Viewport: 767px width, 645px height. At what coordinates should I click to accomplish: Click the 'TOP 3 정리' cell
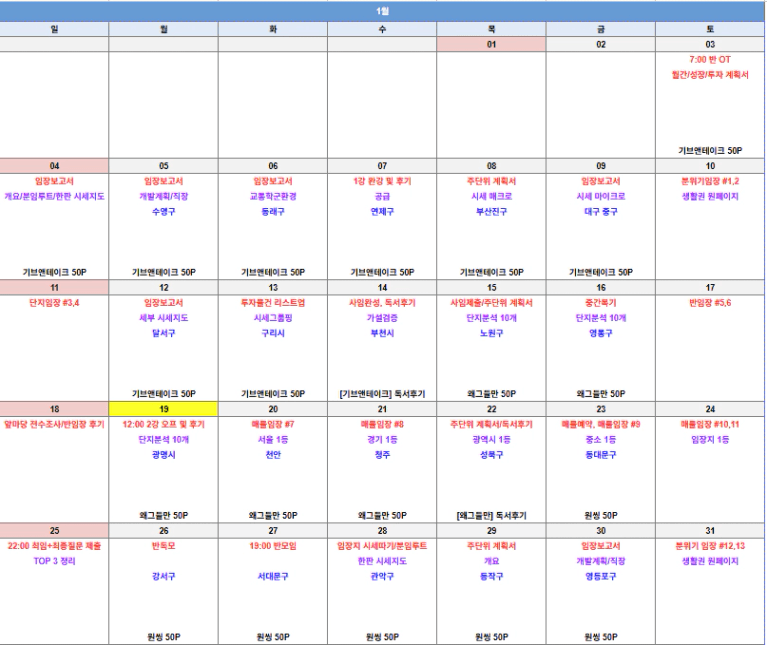point(54,561)
